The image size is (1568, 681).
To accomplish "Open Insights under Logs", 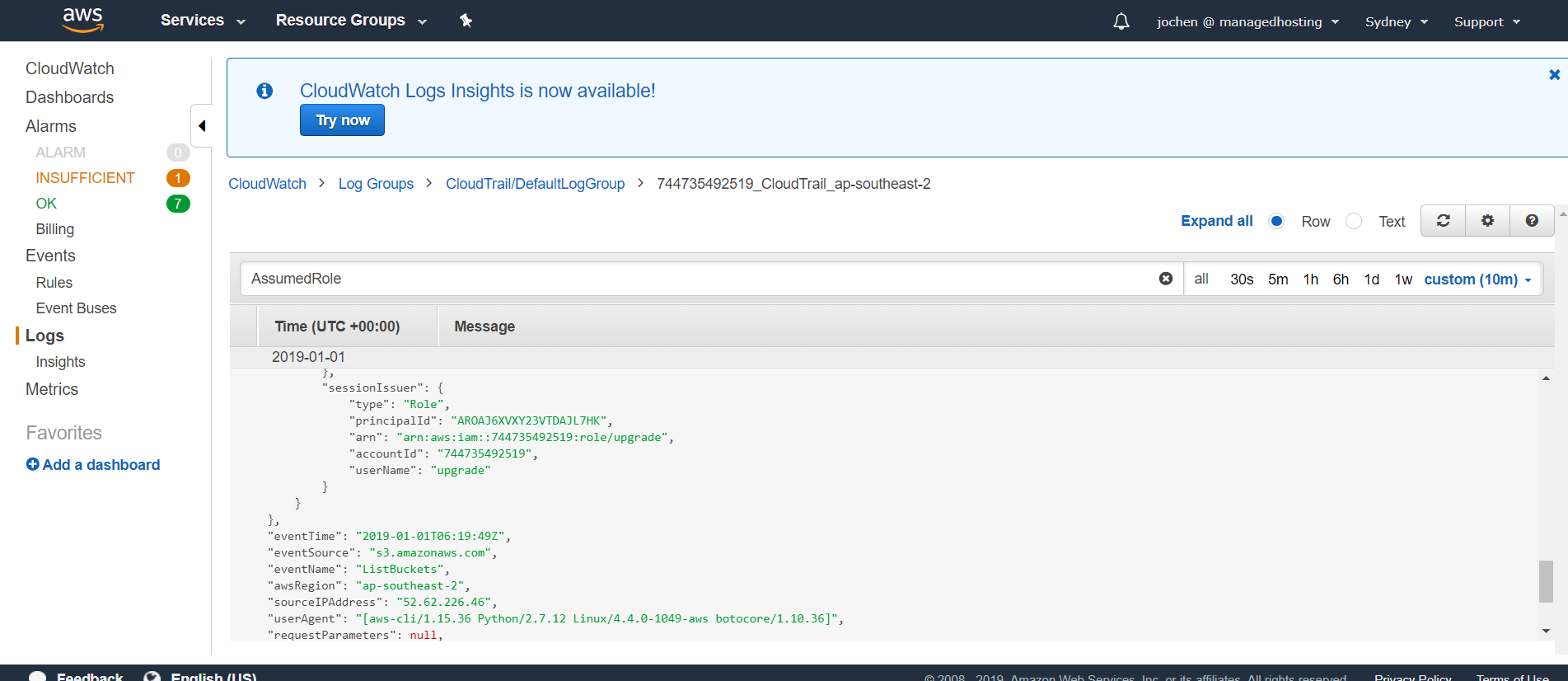I will tap(60, 362).
